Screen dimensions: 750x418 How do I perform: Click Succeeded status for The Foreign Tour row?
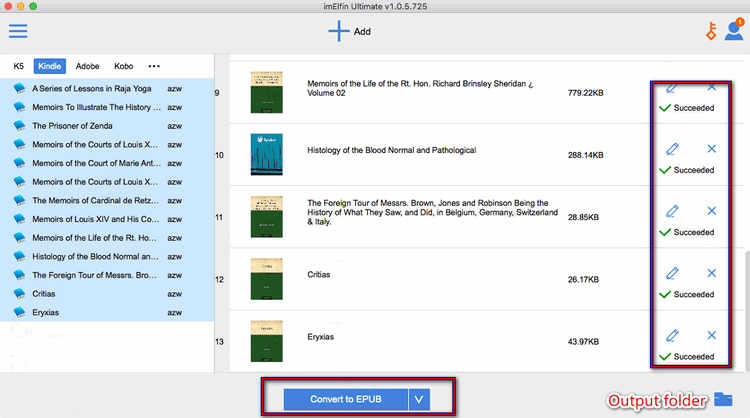click(x=687, y=232)
